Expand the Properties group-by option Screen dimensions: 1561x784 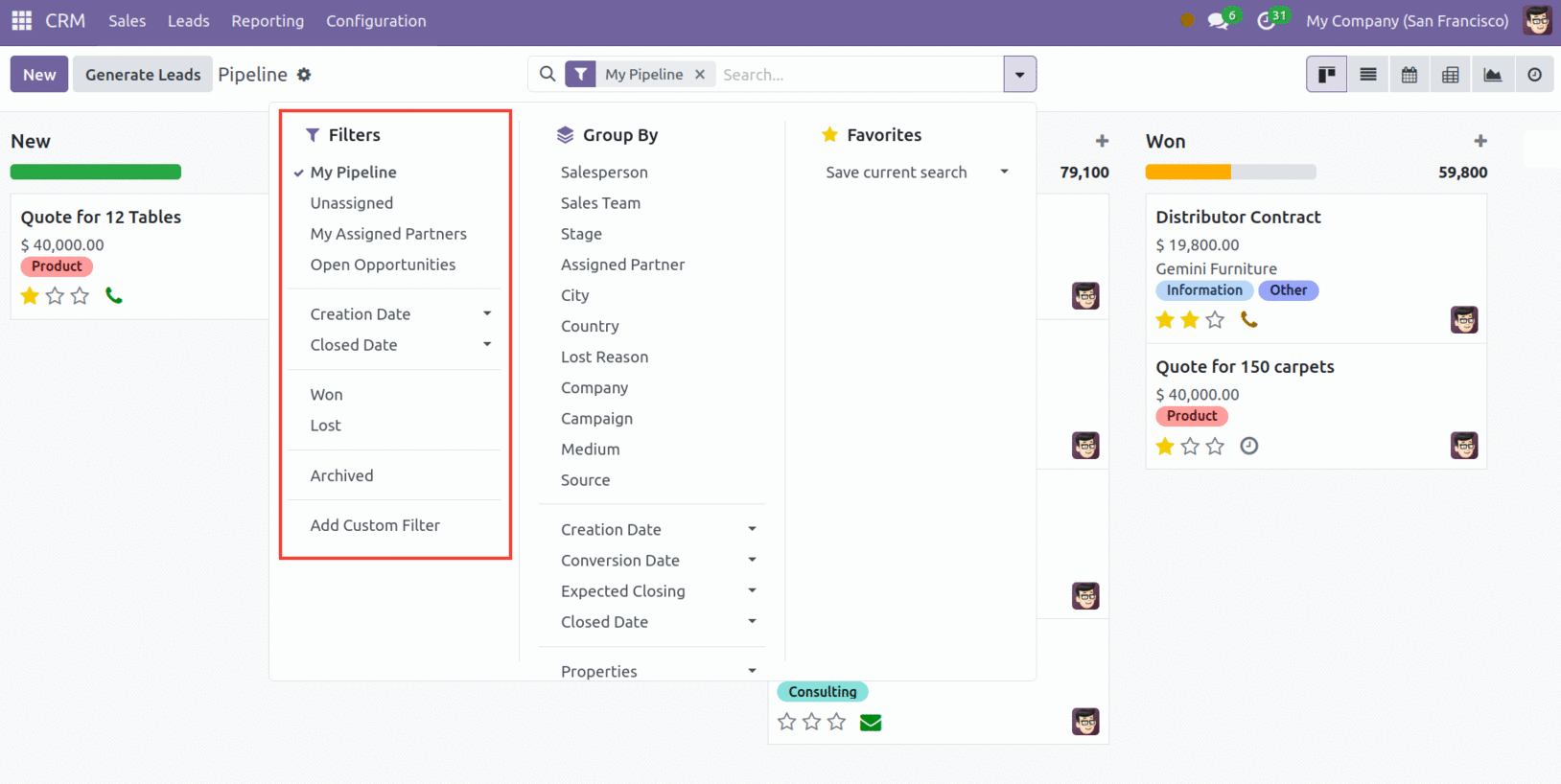coord(653,671)
